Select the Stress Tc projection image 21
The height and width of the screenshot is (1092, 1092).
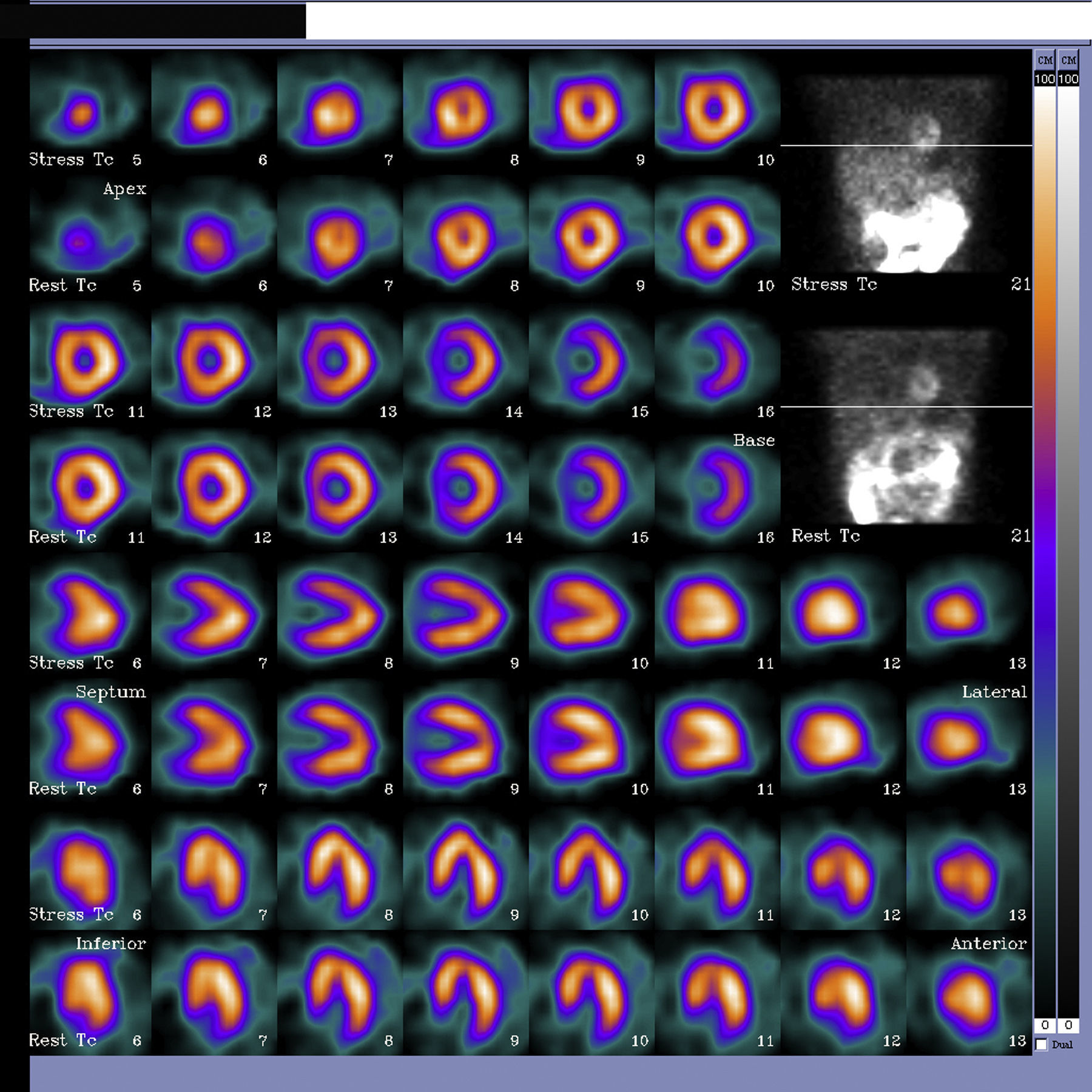click(906, 176)
